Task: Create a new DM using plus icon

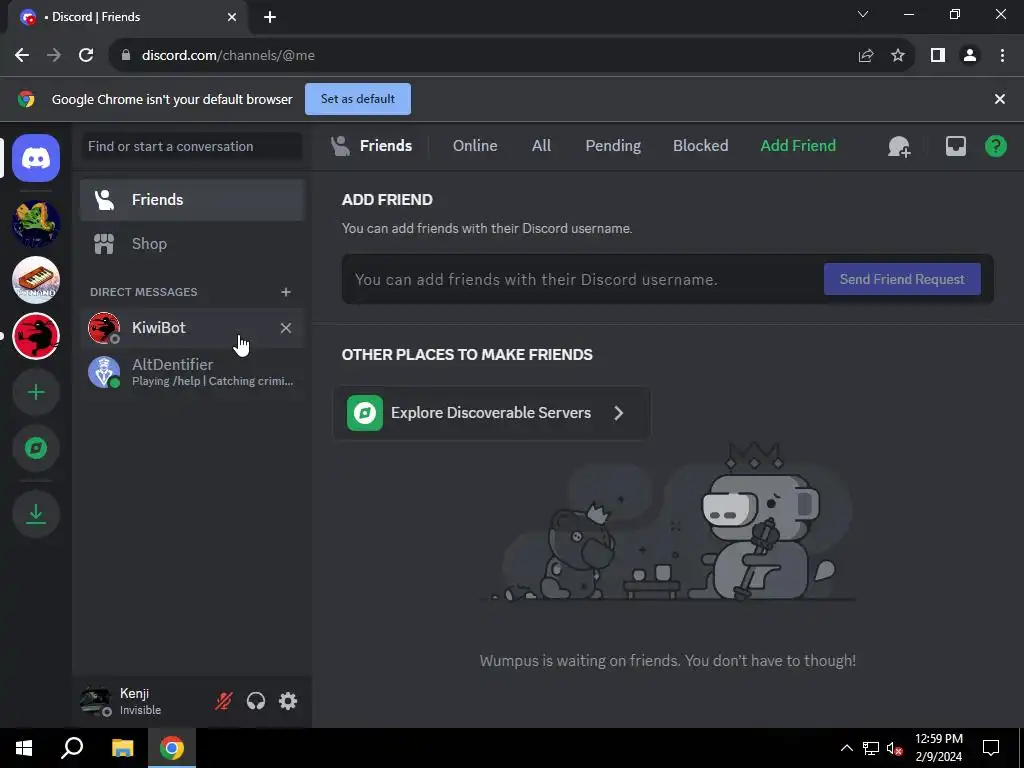Action: pyautogui.click(x=285, y=292)
